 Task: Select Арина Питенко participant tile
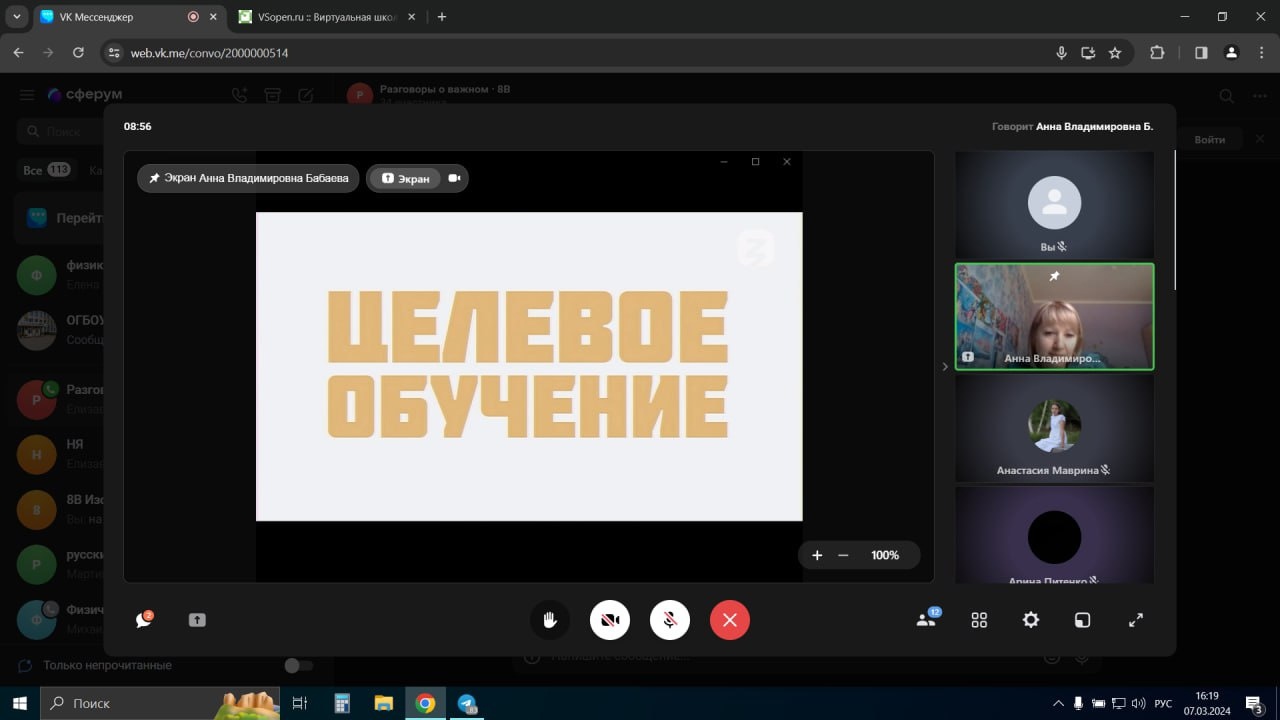(1054, 534)
